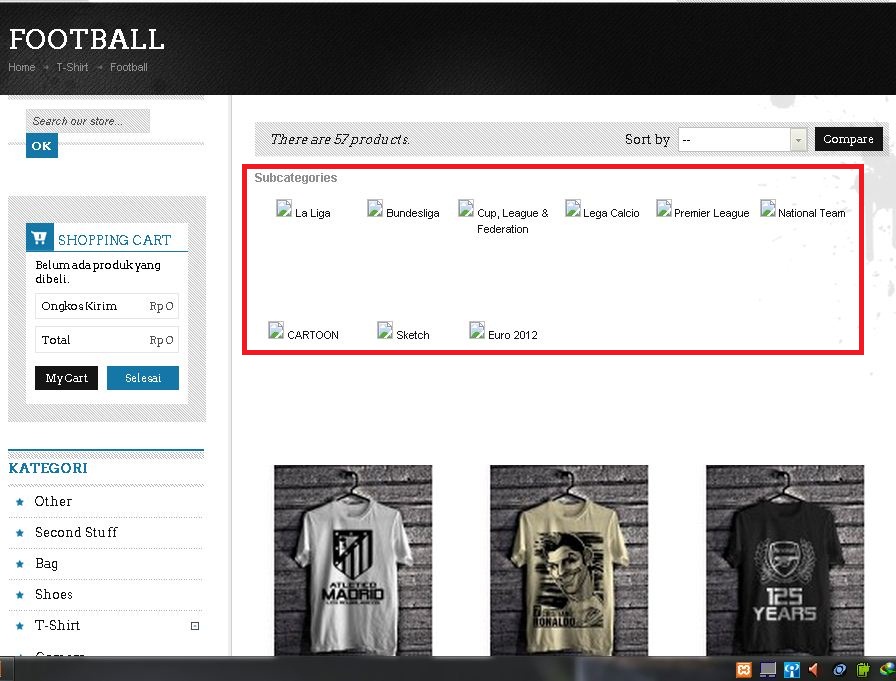
Task: Click the star icon beside Second Stuff
Action: coord(20,533)
